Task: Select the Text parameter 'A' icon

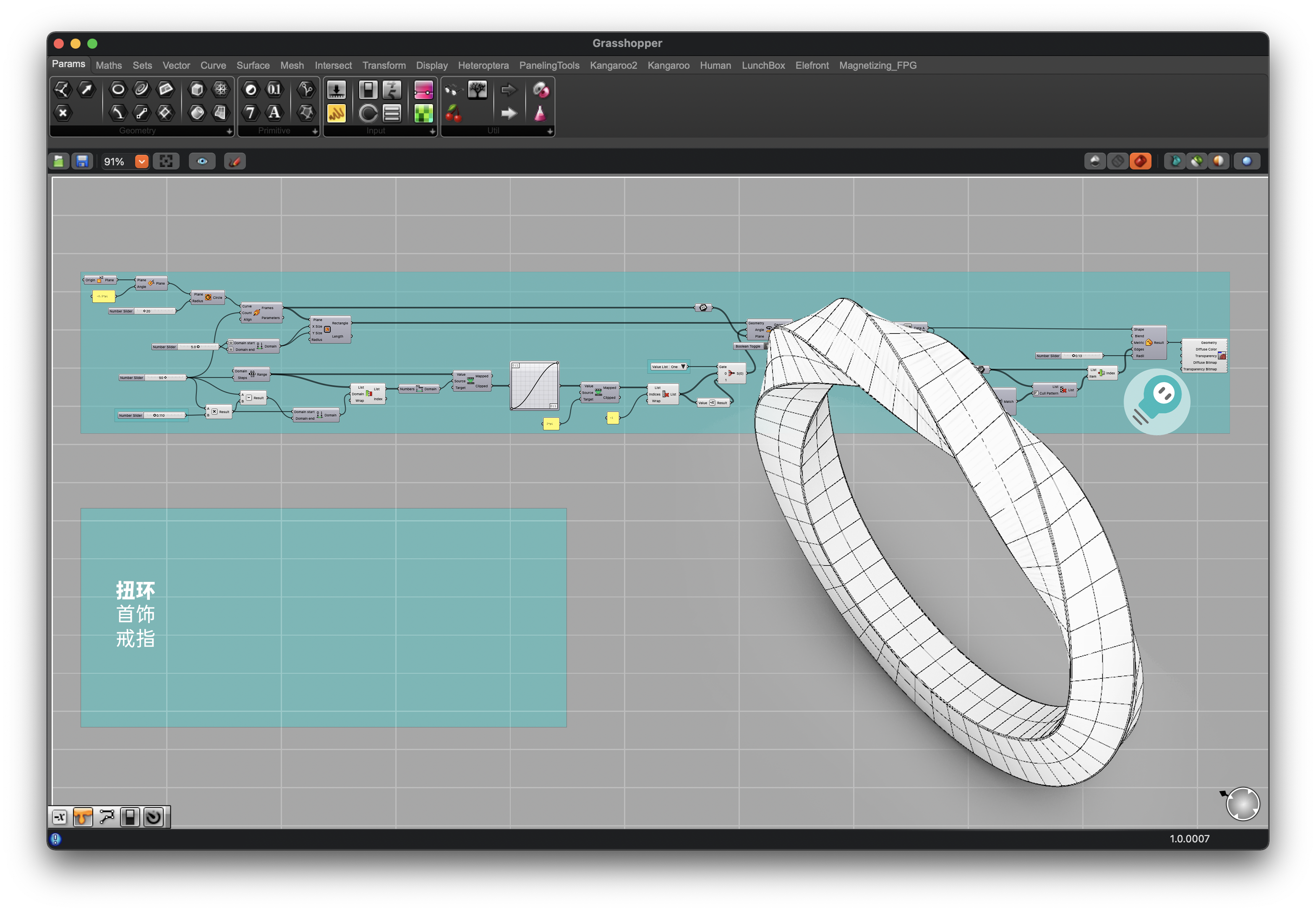Action: (x=274, y=112)
